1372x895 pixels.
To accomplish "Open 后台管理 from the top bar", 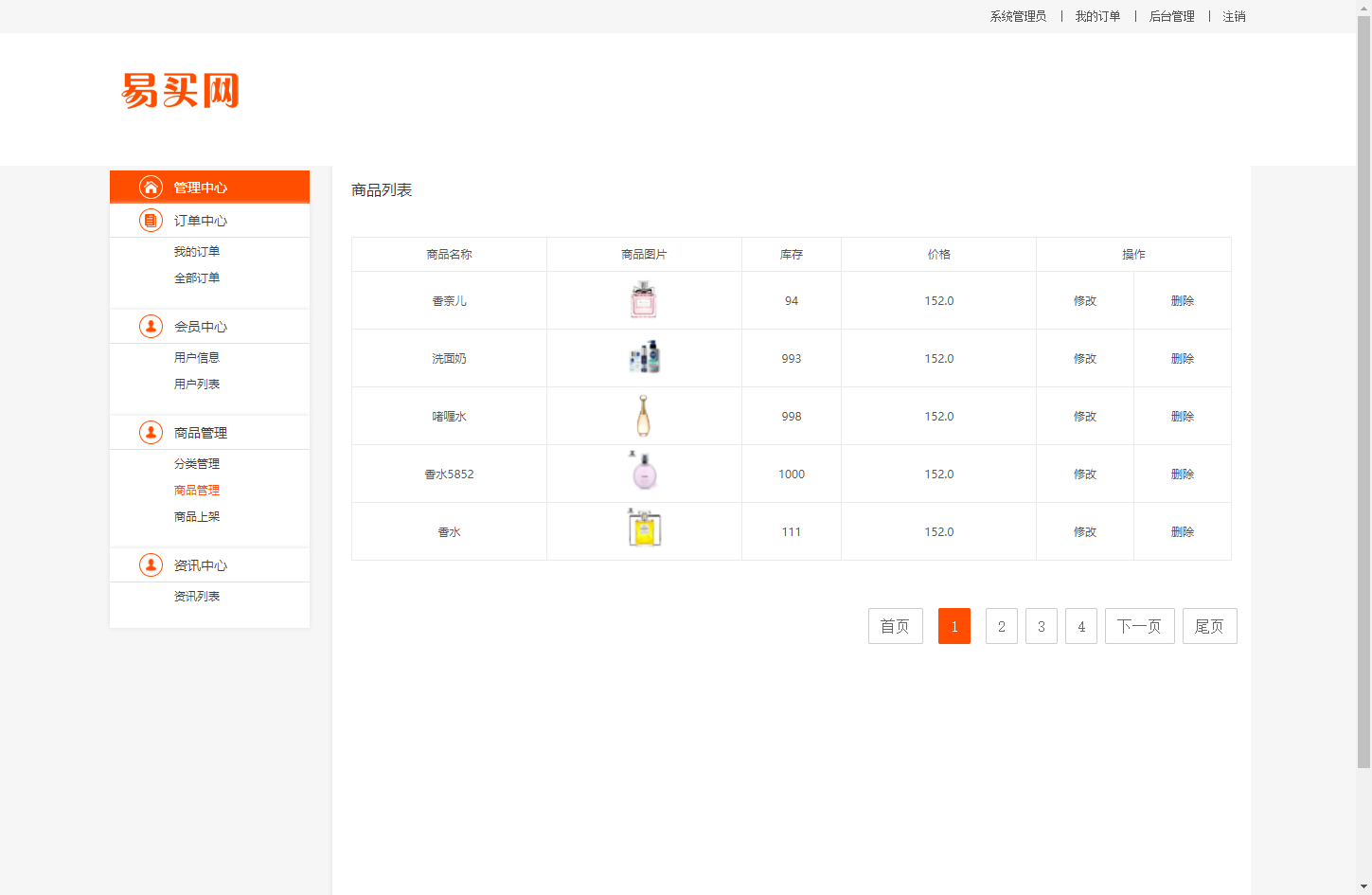I will click(x=1170, y=16).
